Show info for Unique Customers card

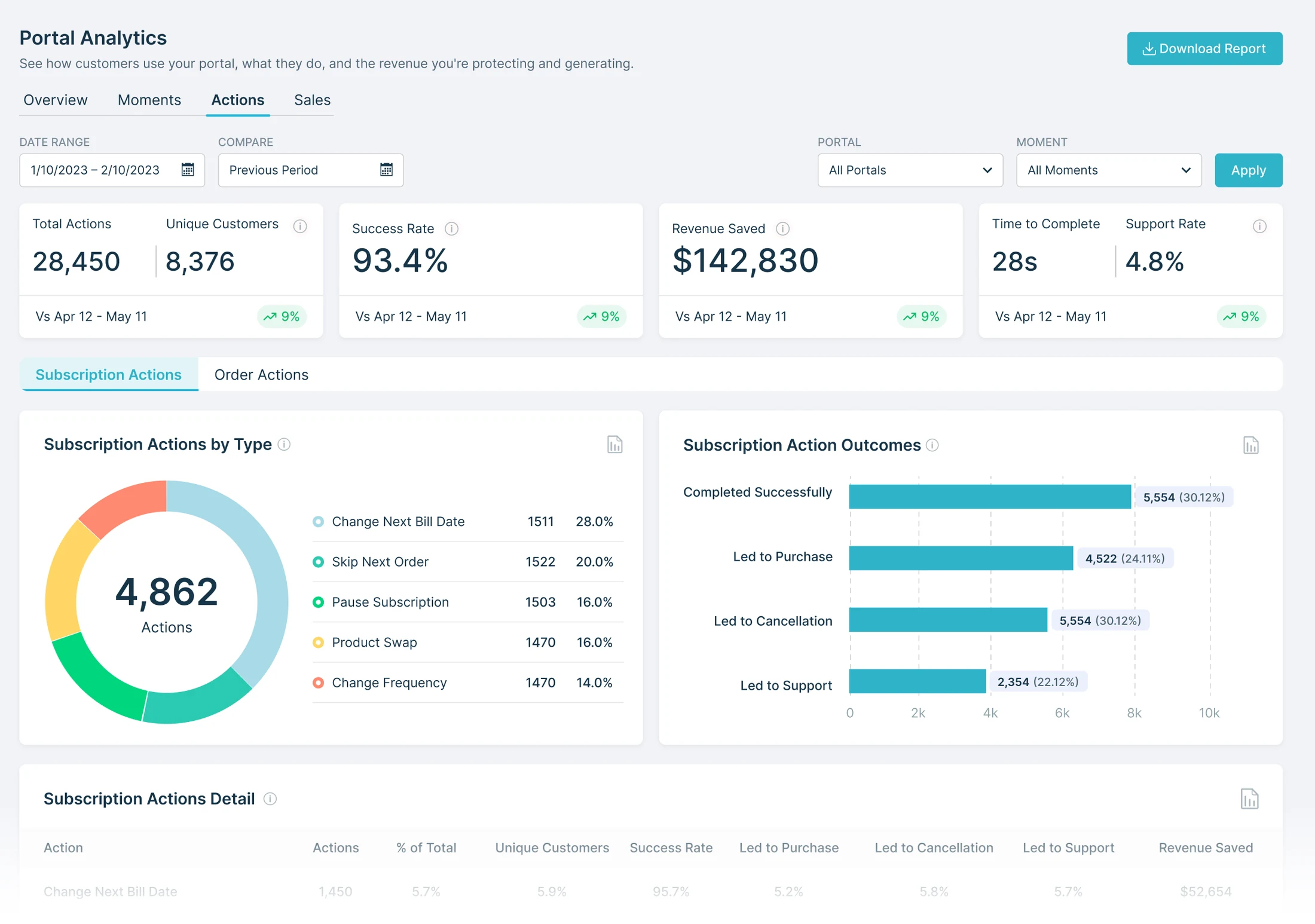[300, 226]
